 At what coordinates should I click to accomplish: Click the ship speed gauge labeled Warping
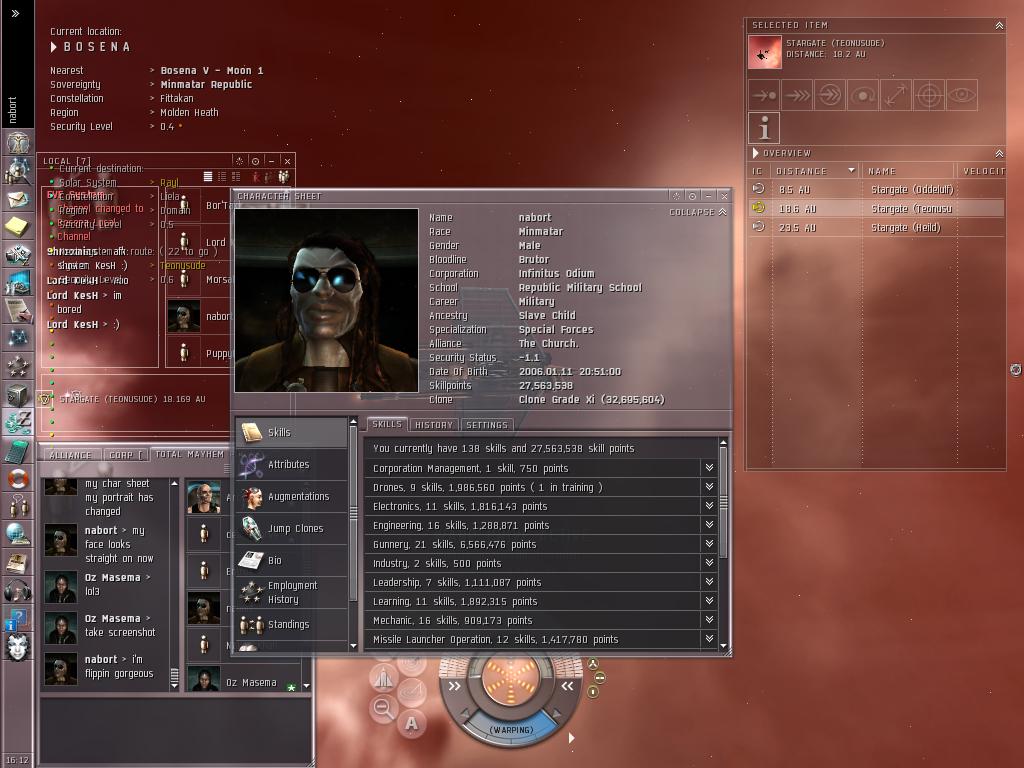point(511,729)
